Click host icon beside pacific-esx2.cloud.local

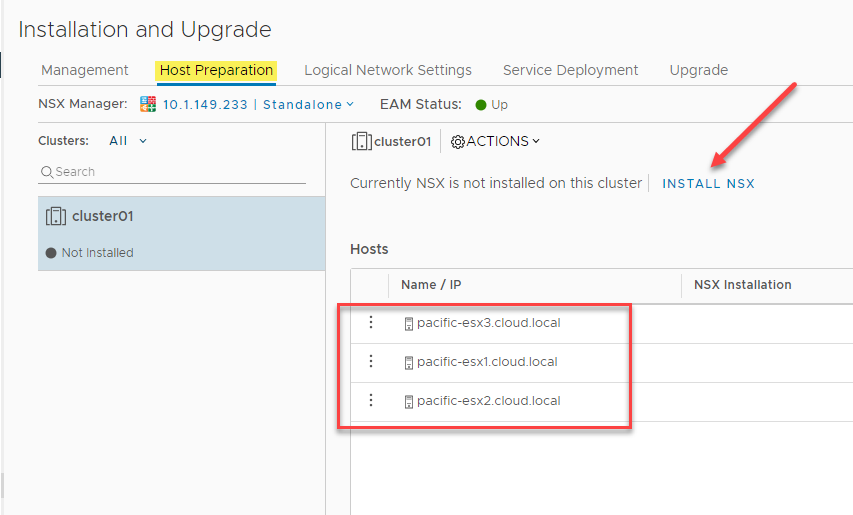[x=409, y=402]
